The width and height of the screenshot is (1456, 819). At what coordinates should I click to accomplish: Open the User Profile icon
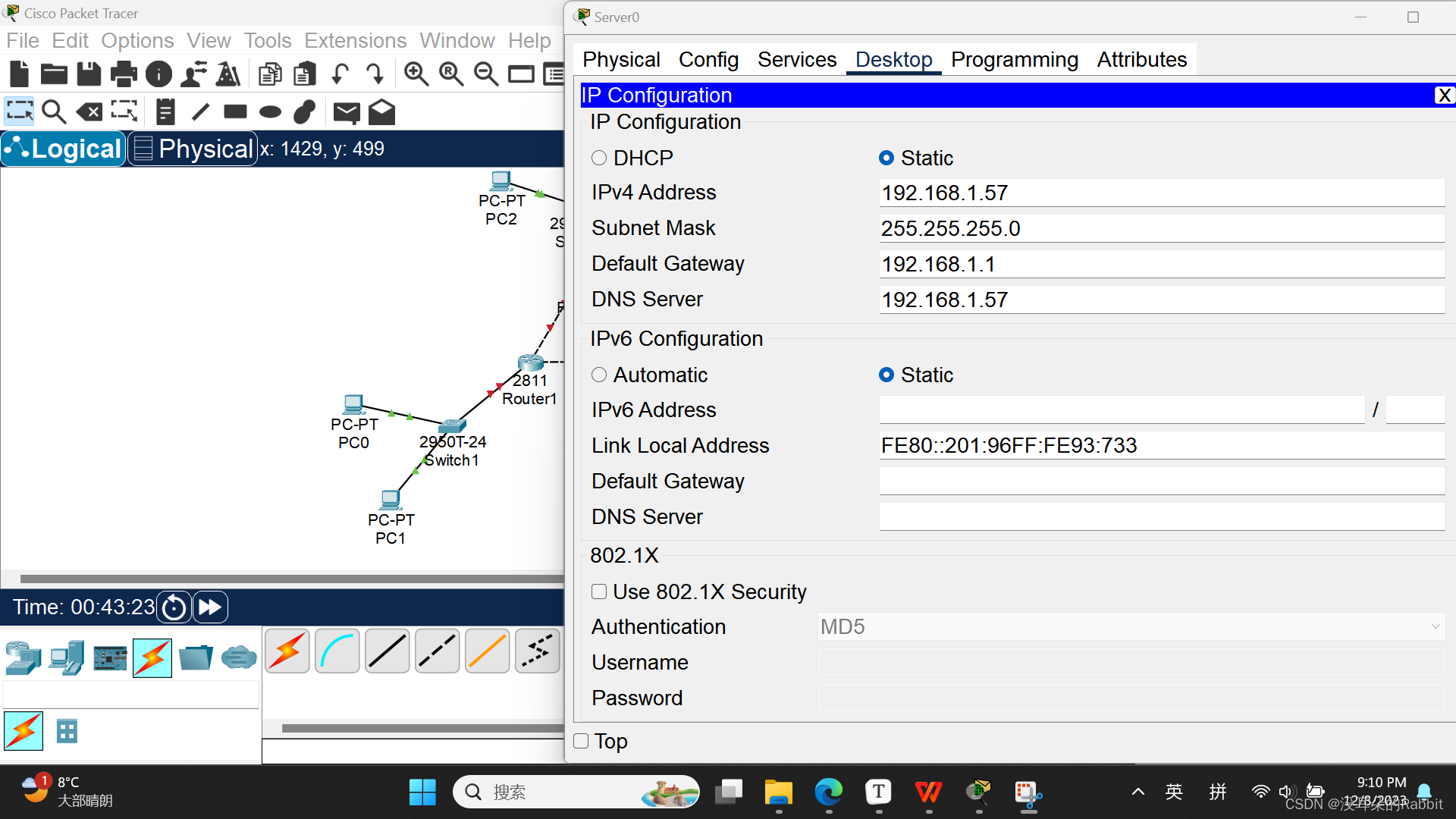[x=193, y=74]
